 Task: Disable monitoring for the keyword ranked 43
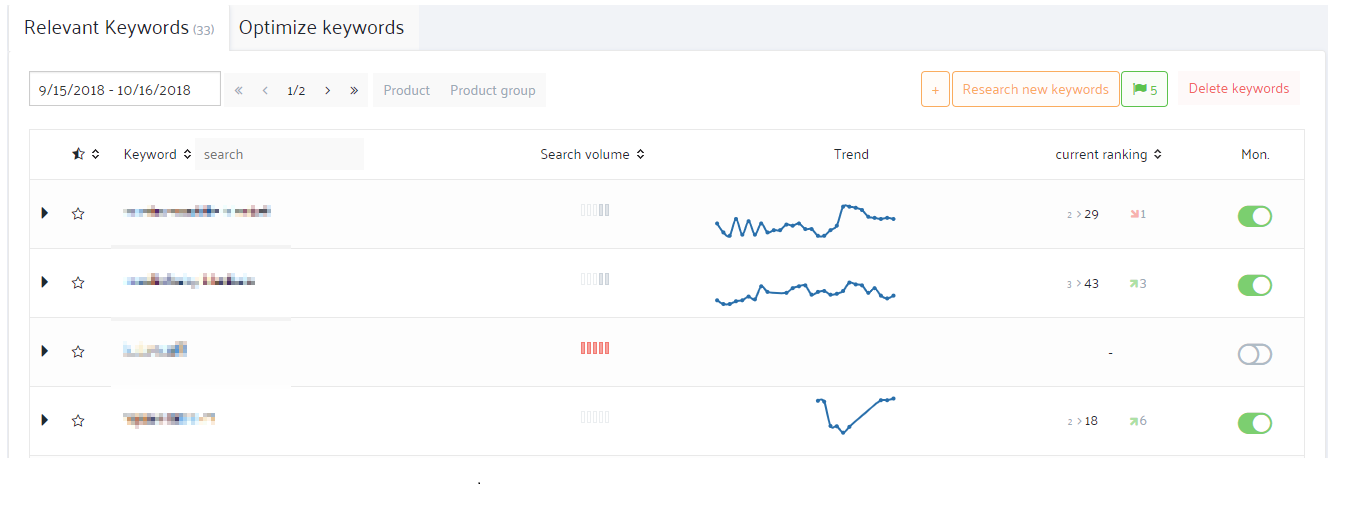pos(1255,285)
